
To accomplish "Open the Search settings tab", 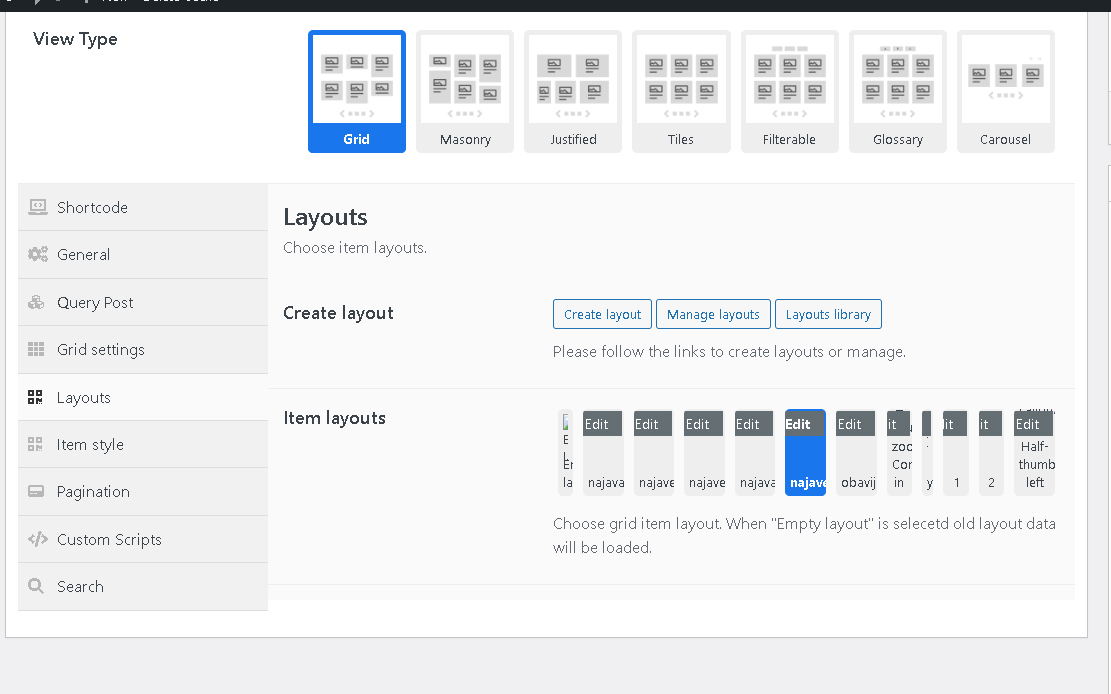I will 80,587.
